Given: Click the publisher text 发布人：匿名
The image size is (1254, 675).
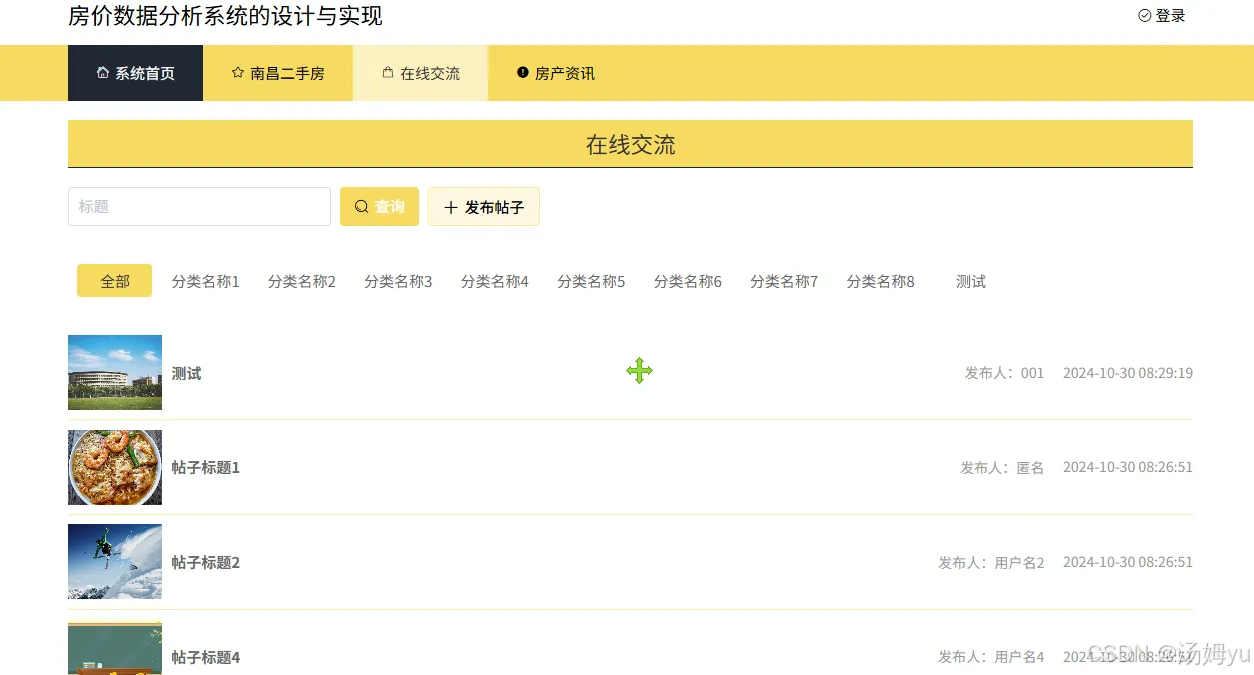Looking at the screenshot, I should tap(1002, 467).
